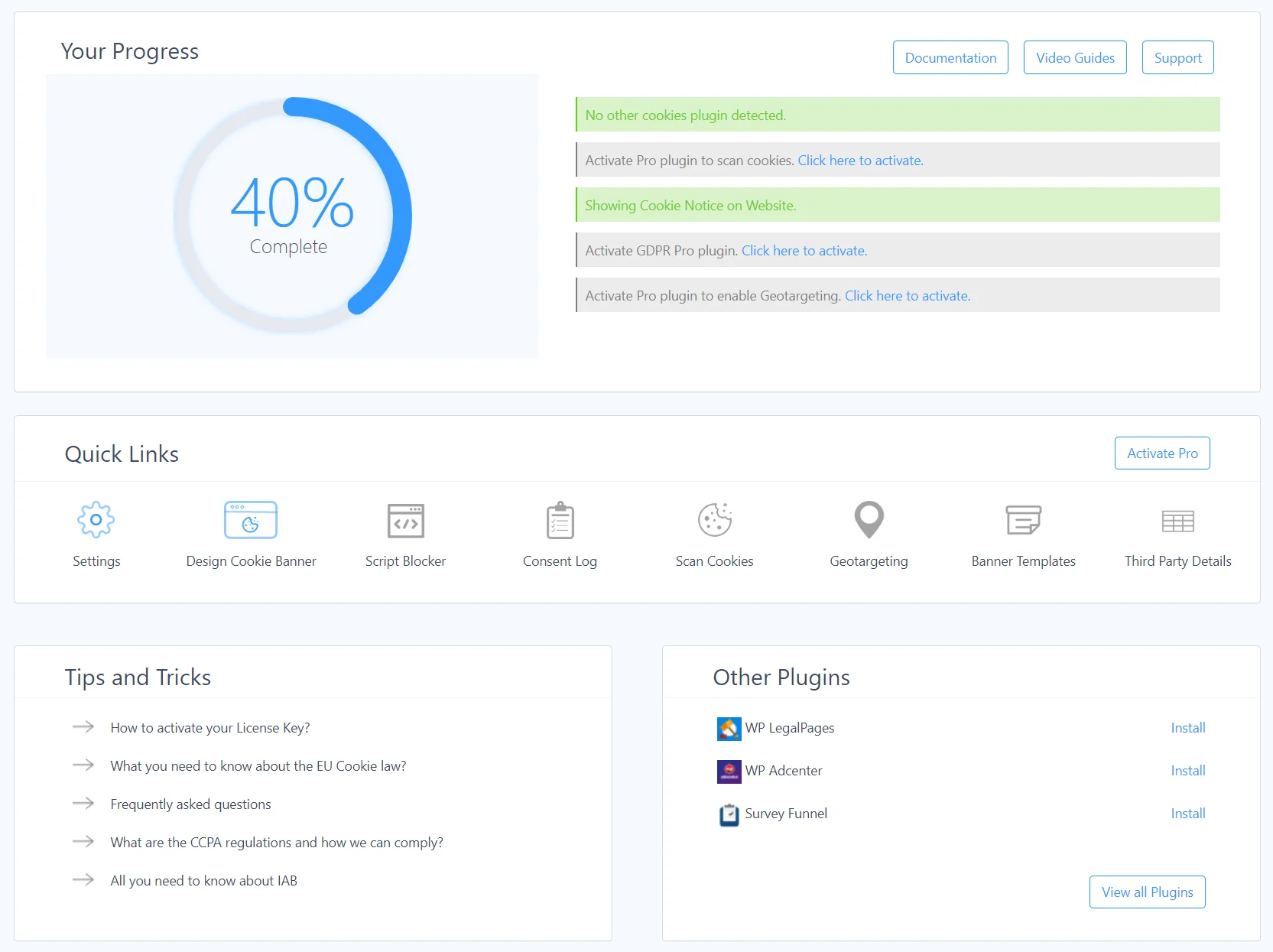Install the WP Adcenter plugin

(x=1188, y=771)
